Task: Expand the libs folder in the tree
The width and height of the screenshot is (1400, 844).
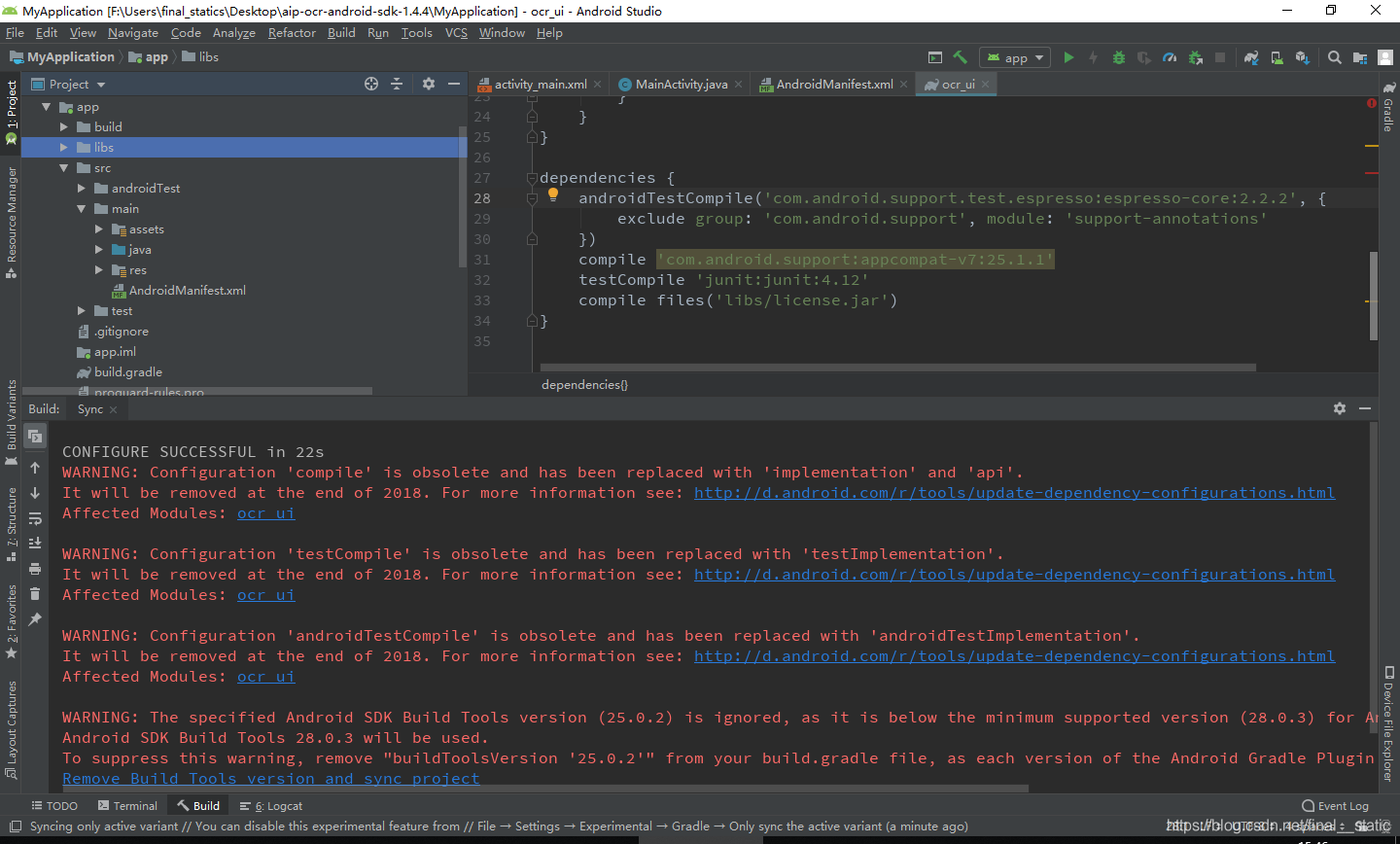Action: click(x=64, y=147)
